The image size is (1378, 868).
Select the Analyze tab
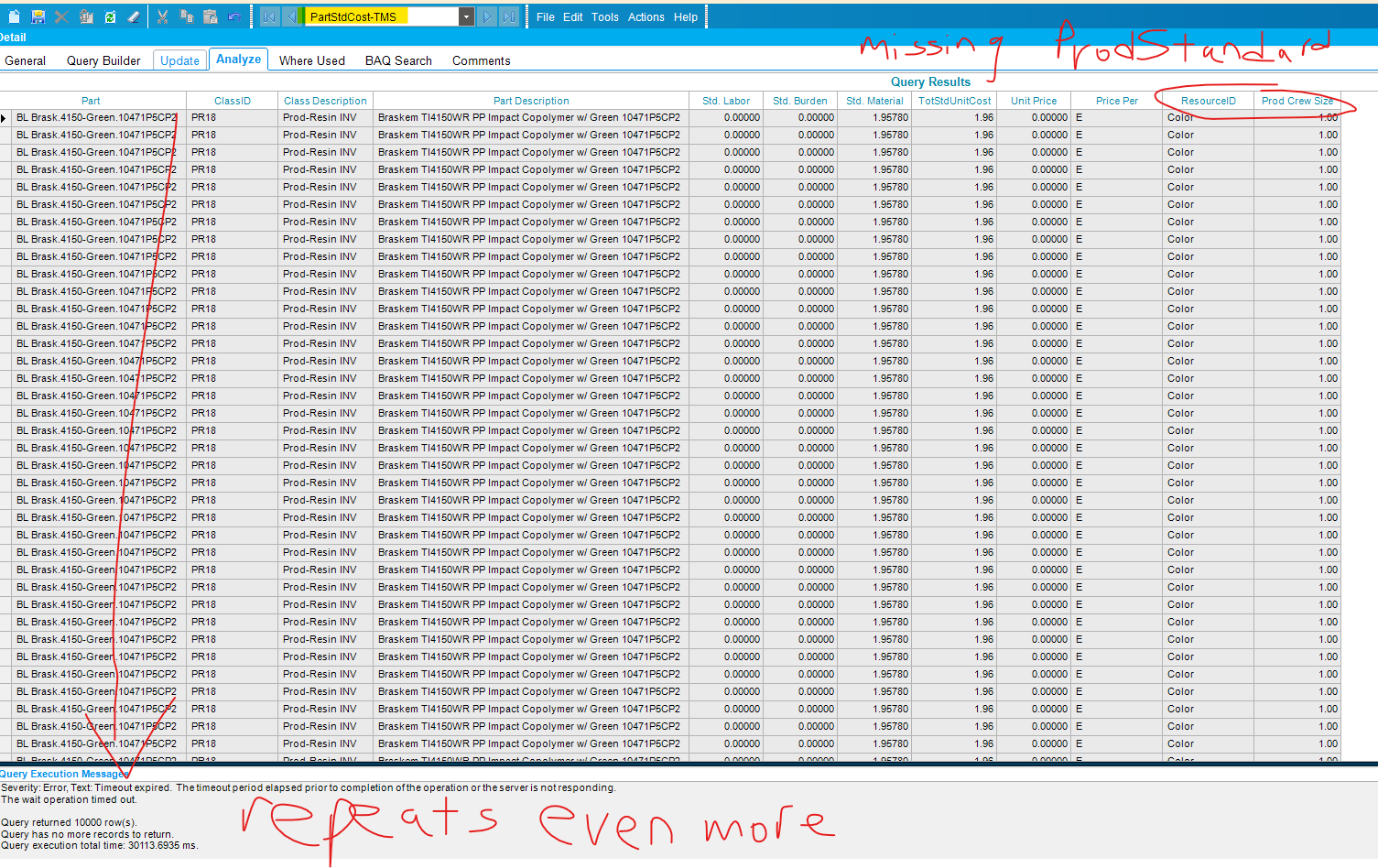[239, 59]
